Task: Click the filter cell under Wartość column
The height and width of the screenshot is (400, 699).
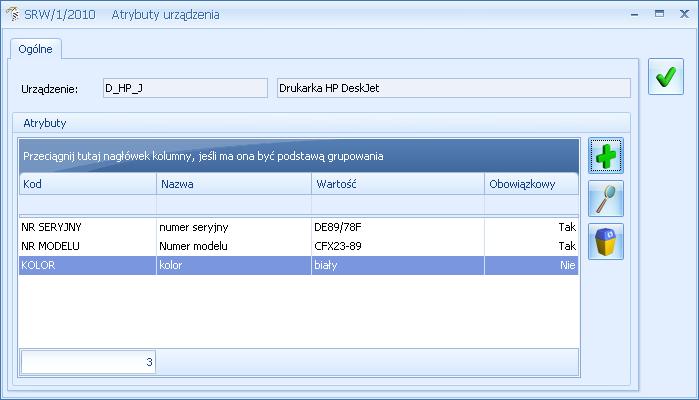Action: click(x=398, y=205)
